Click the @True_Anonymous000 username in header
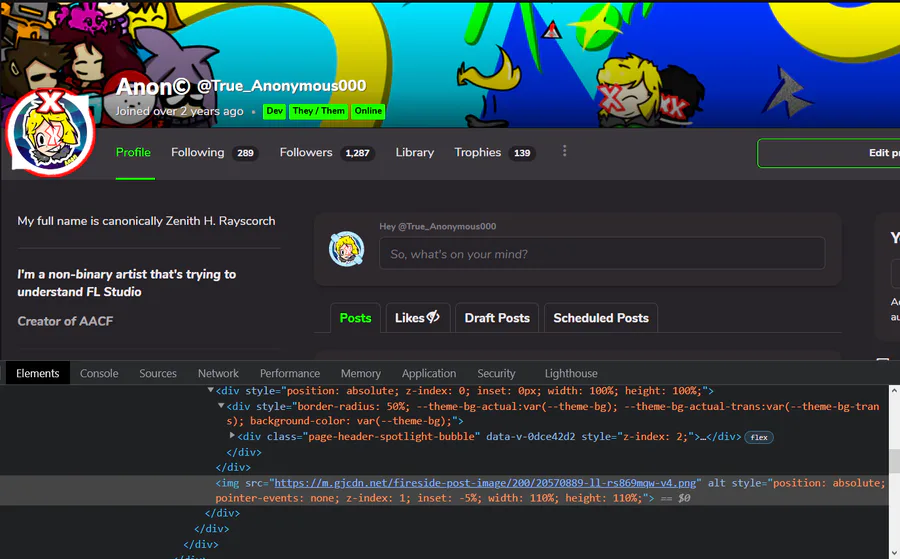 [282, 86]
